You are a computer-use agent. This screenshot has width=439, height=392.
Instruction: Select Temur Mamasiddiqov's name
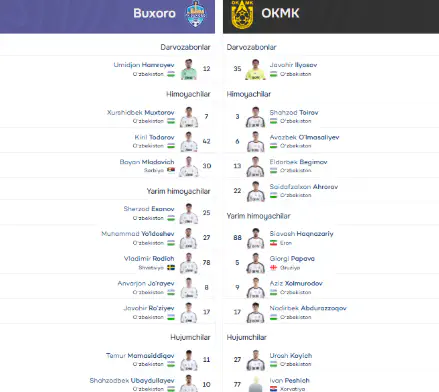coord(140,356)
